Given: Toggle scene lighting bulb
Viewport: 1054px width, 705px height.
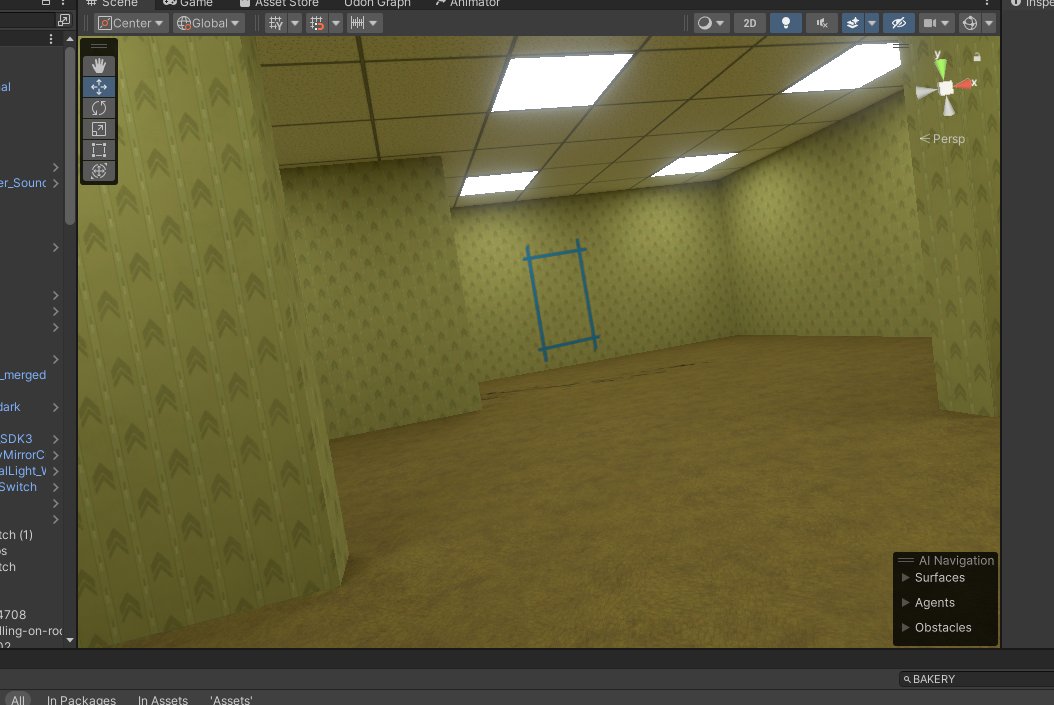Looking at the screenshot, I should tap(785, 24).
